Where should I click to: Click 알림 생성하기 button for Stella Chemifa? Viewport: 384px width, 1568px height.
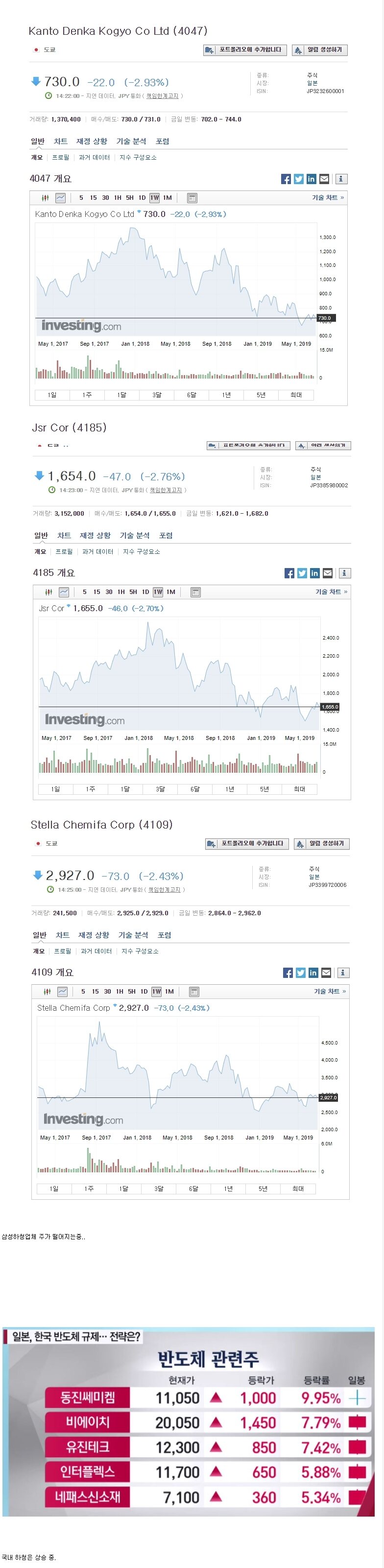pyautogui.click(x=321, y=844)
